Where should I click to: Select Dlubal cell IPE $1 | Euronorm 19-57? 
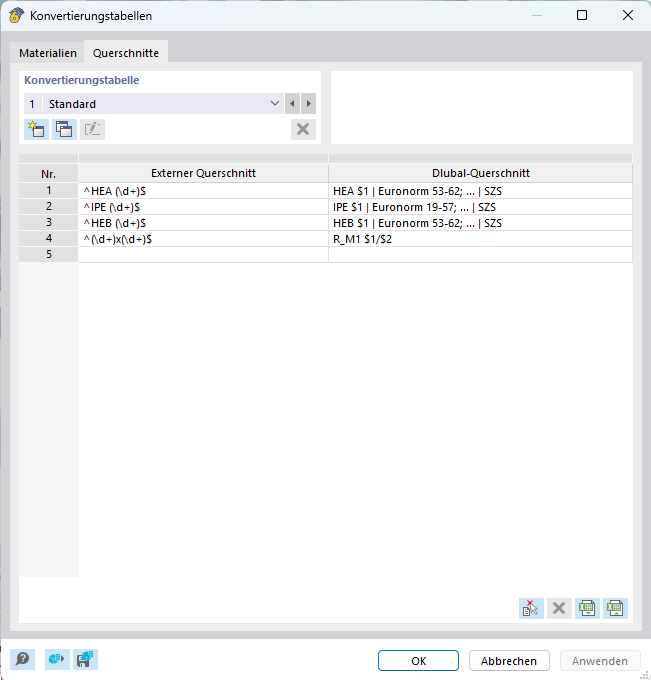[481, 207]
